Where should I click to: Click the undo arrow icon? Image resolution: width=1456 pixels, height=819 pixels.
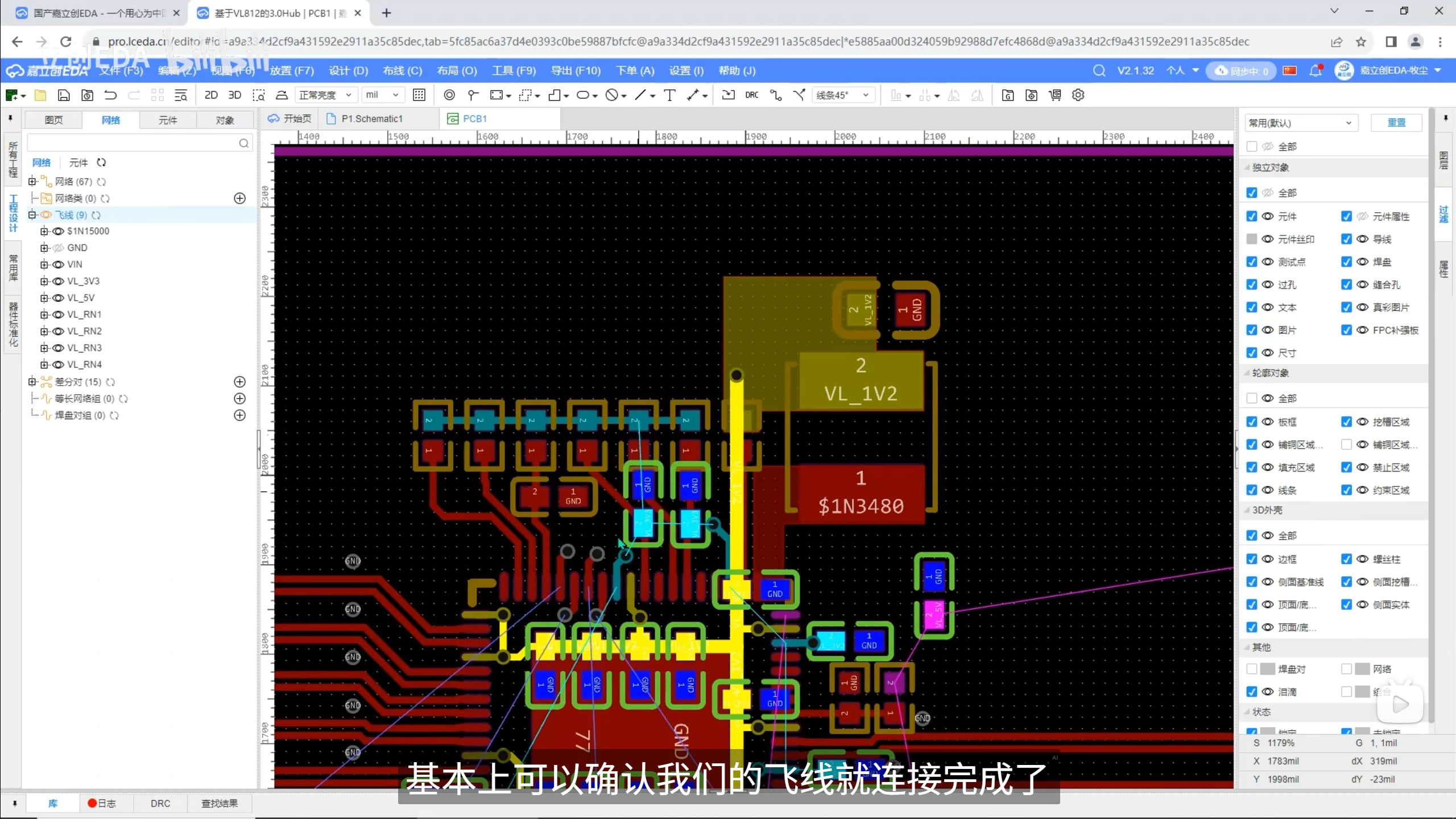110,95
